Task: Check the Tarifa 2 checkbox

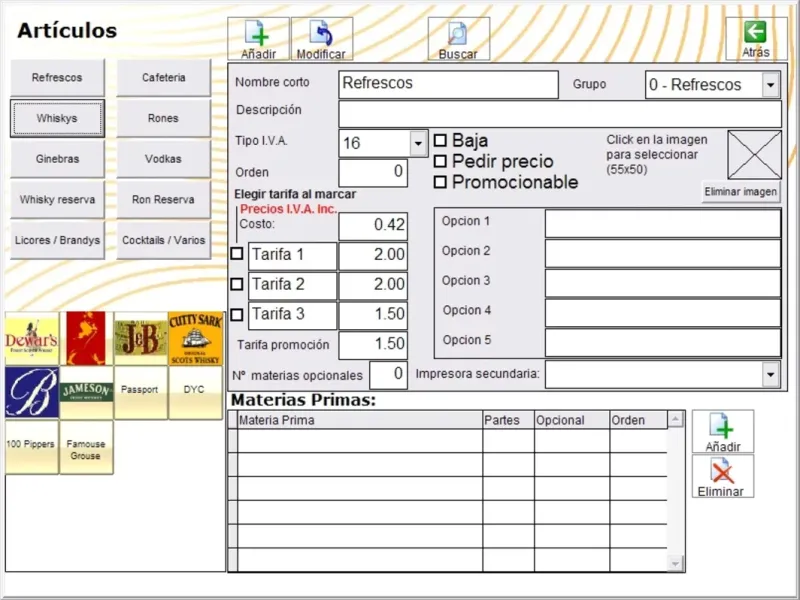Action: (237, 284)
